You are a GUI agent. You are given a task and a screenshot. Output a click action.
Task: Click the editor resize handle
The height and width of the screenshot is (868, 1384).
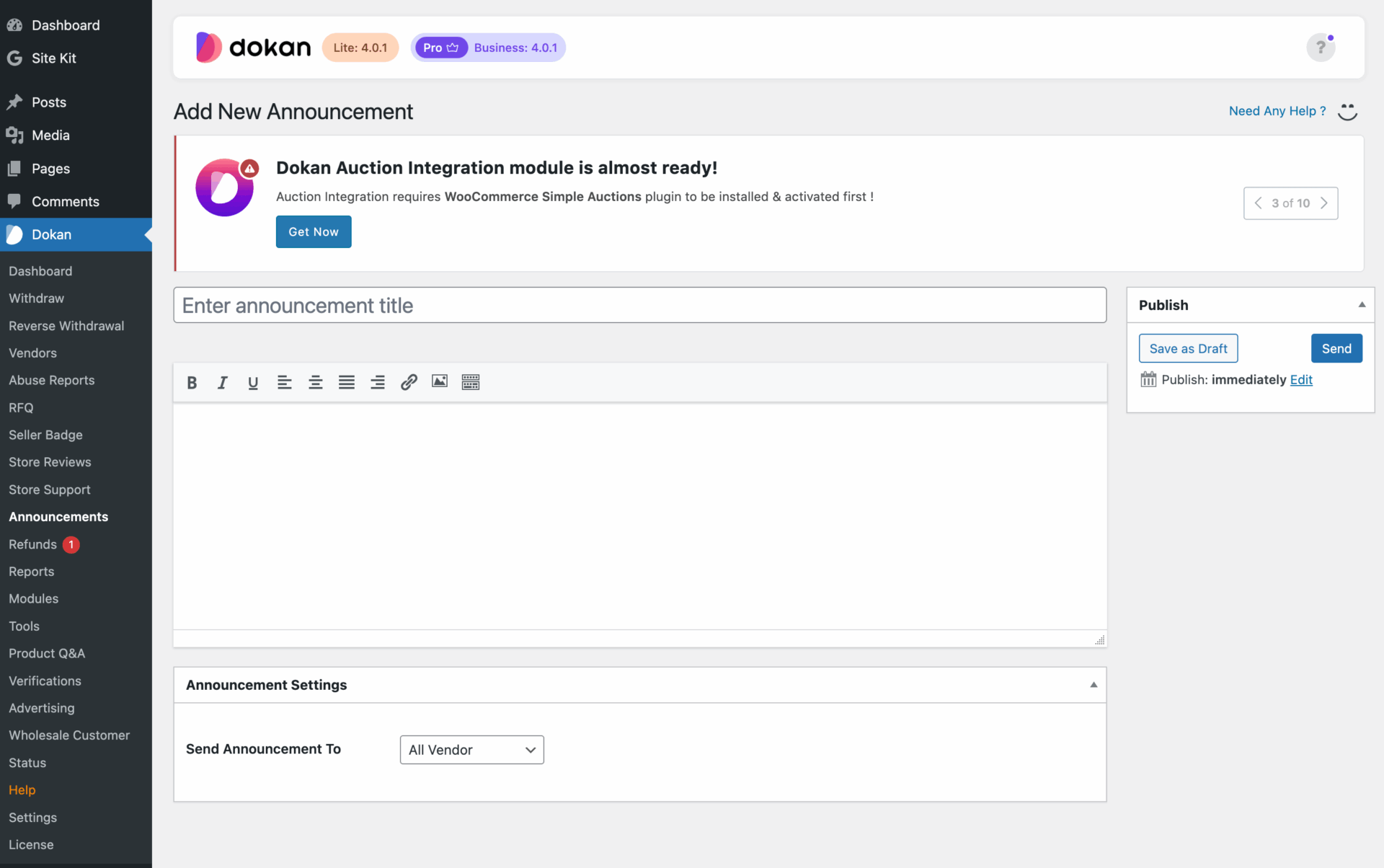coord(1099,640)
